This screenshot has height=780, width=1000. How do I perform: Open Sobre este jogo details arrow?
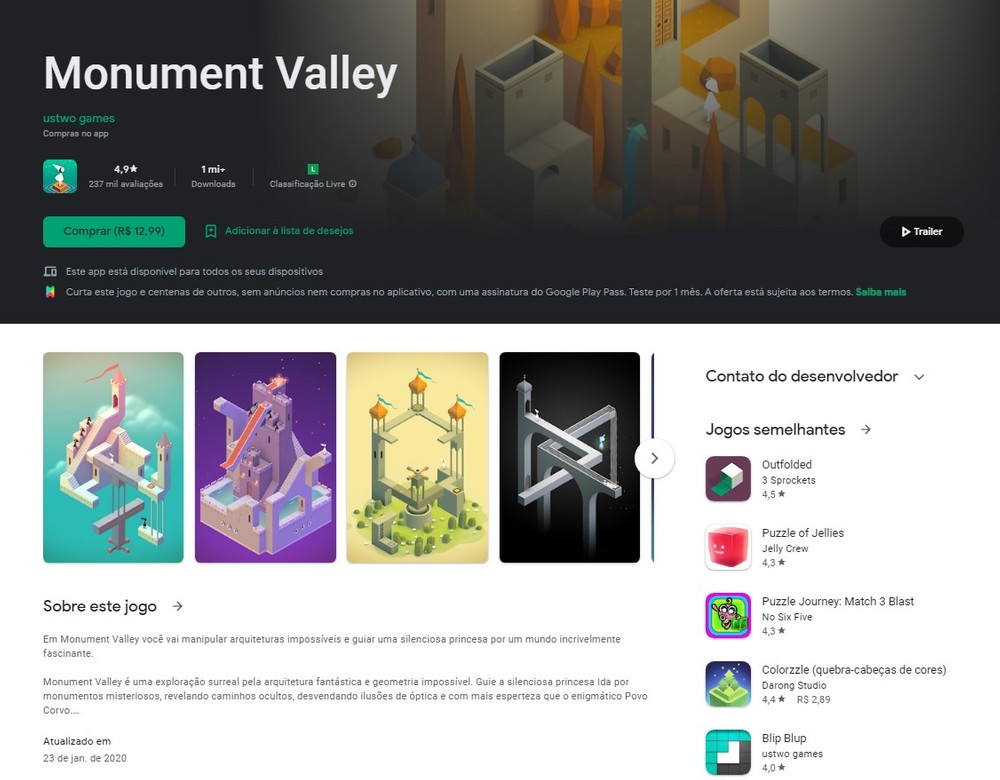point(177,606)
